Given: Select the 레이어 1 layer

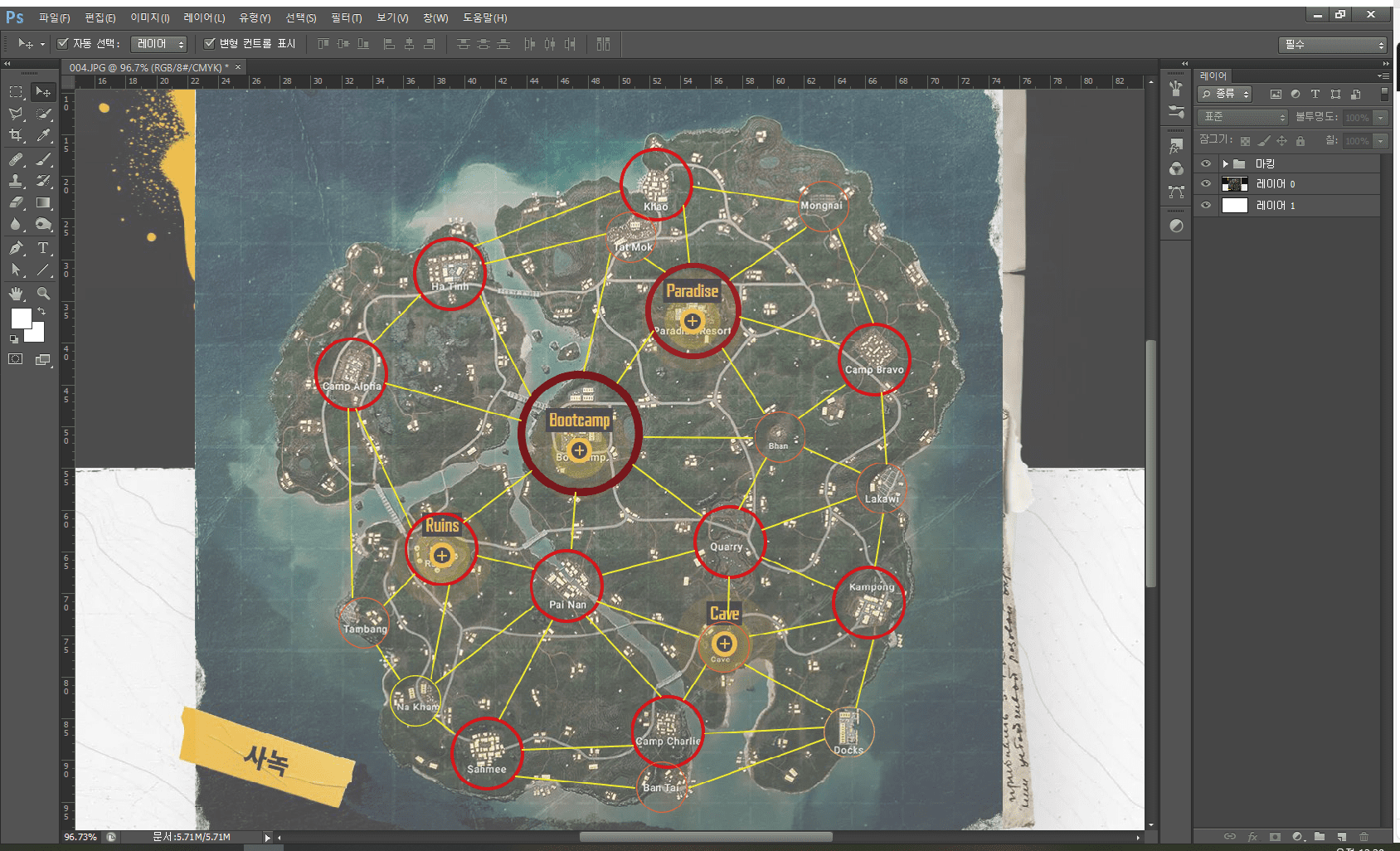Looking at the screenshot, I should (x=1294, y=206).
